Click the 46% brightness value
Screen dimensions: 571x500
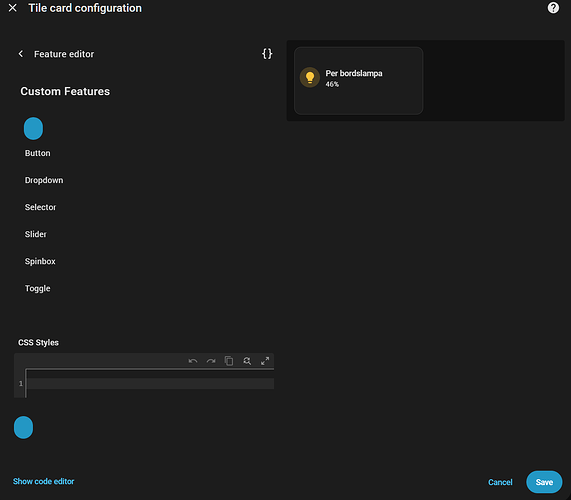click(332, 84)
